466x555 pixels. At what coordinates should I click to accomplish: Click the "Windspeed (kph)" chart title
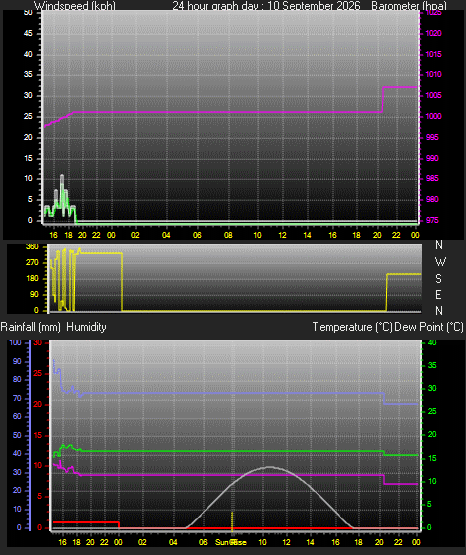(75, 6)
